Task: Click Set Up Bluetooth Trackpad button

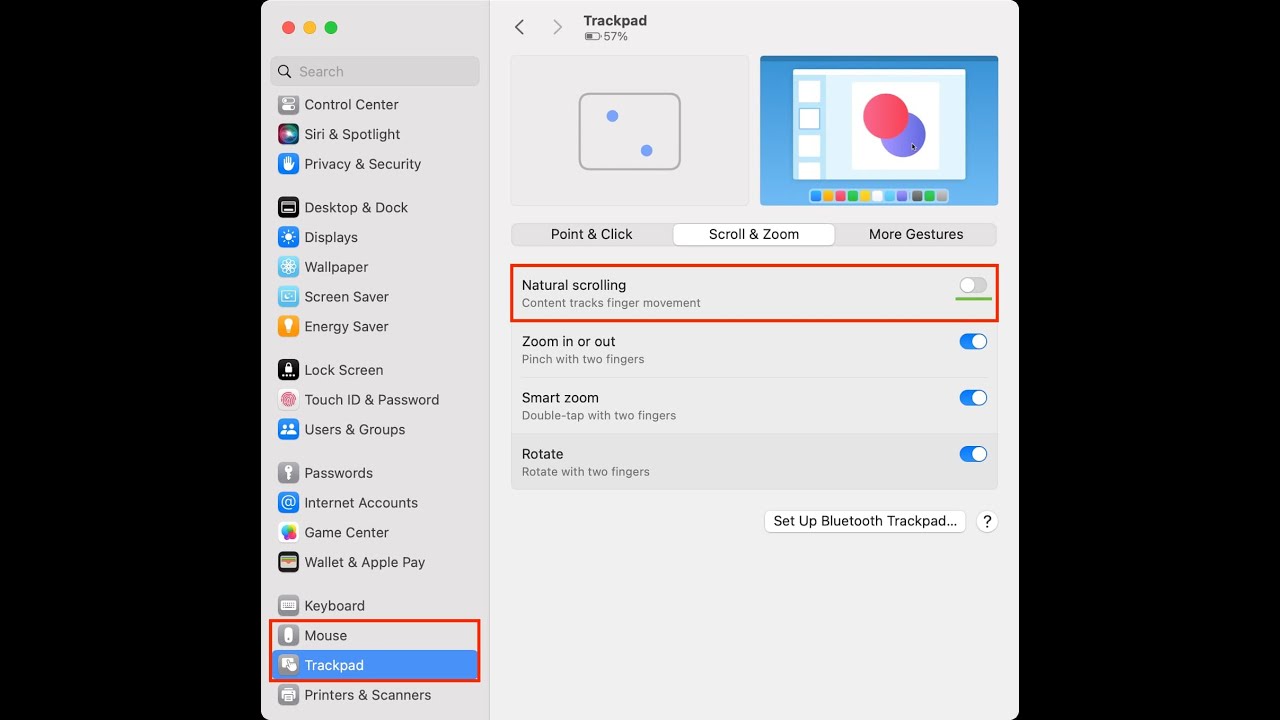Action: [865, 521]
